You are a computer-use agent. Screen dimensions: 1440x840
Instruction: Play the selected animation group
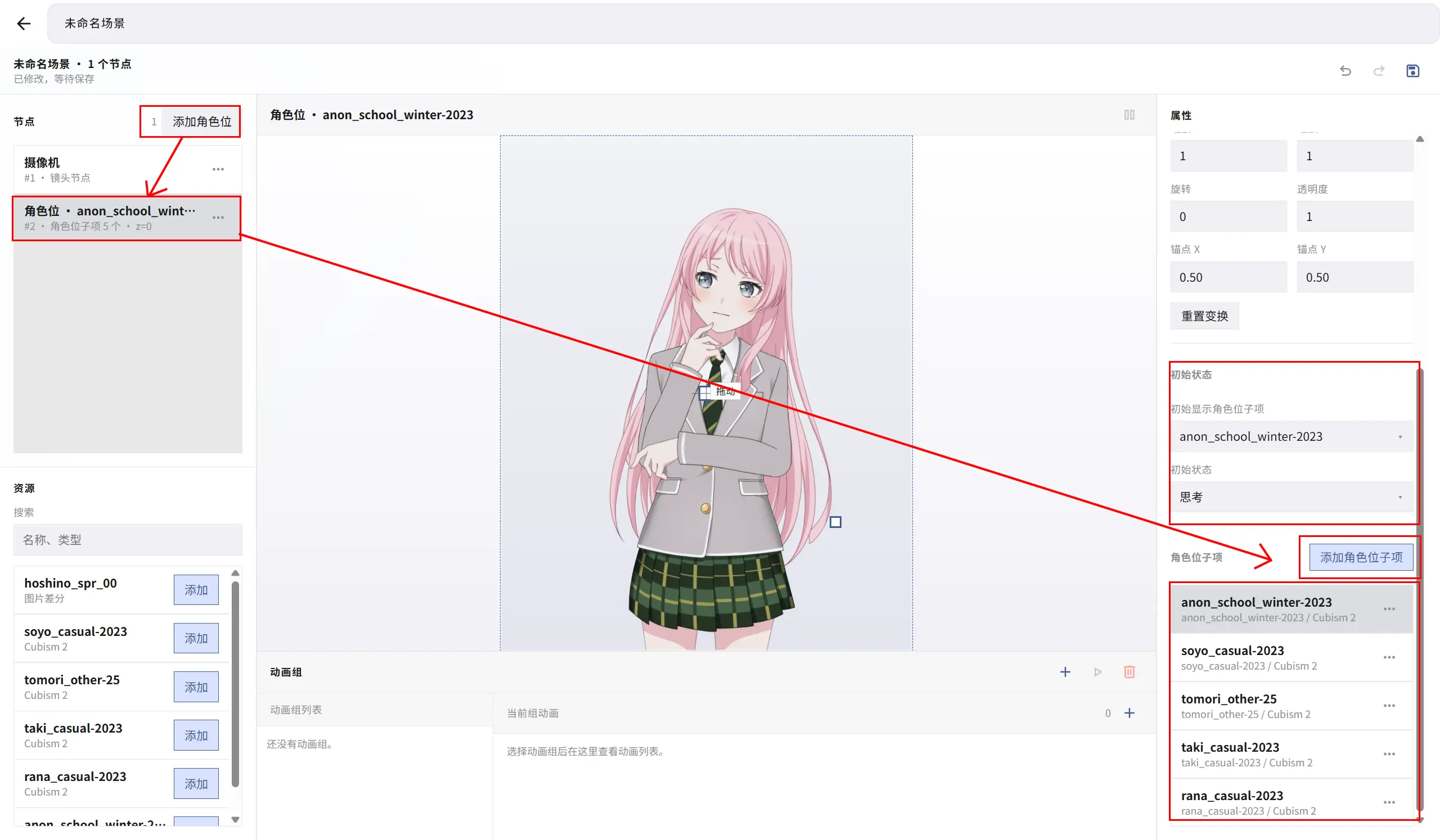[x=1097, y=672]
